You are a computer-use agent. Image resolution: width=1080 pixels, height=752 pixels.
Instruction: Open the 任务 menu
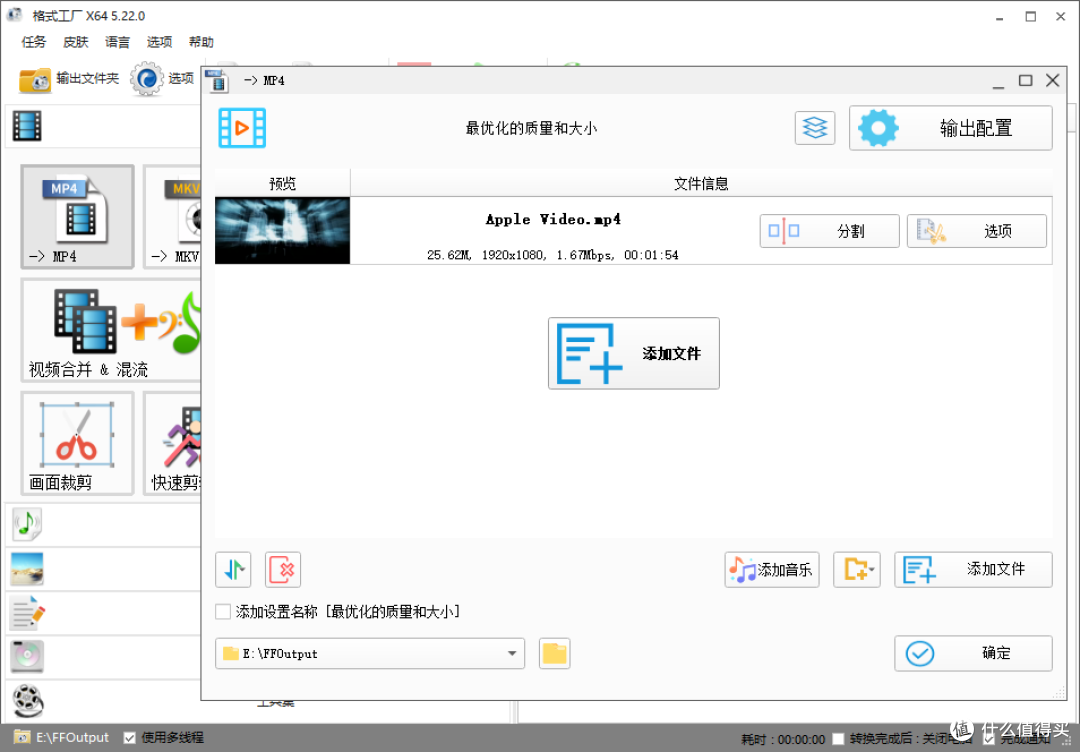coord(34,42)
